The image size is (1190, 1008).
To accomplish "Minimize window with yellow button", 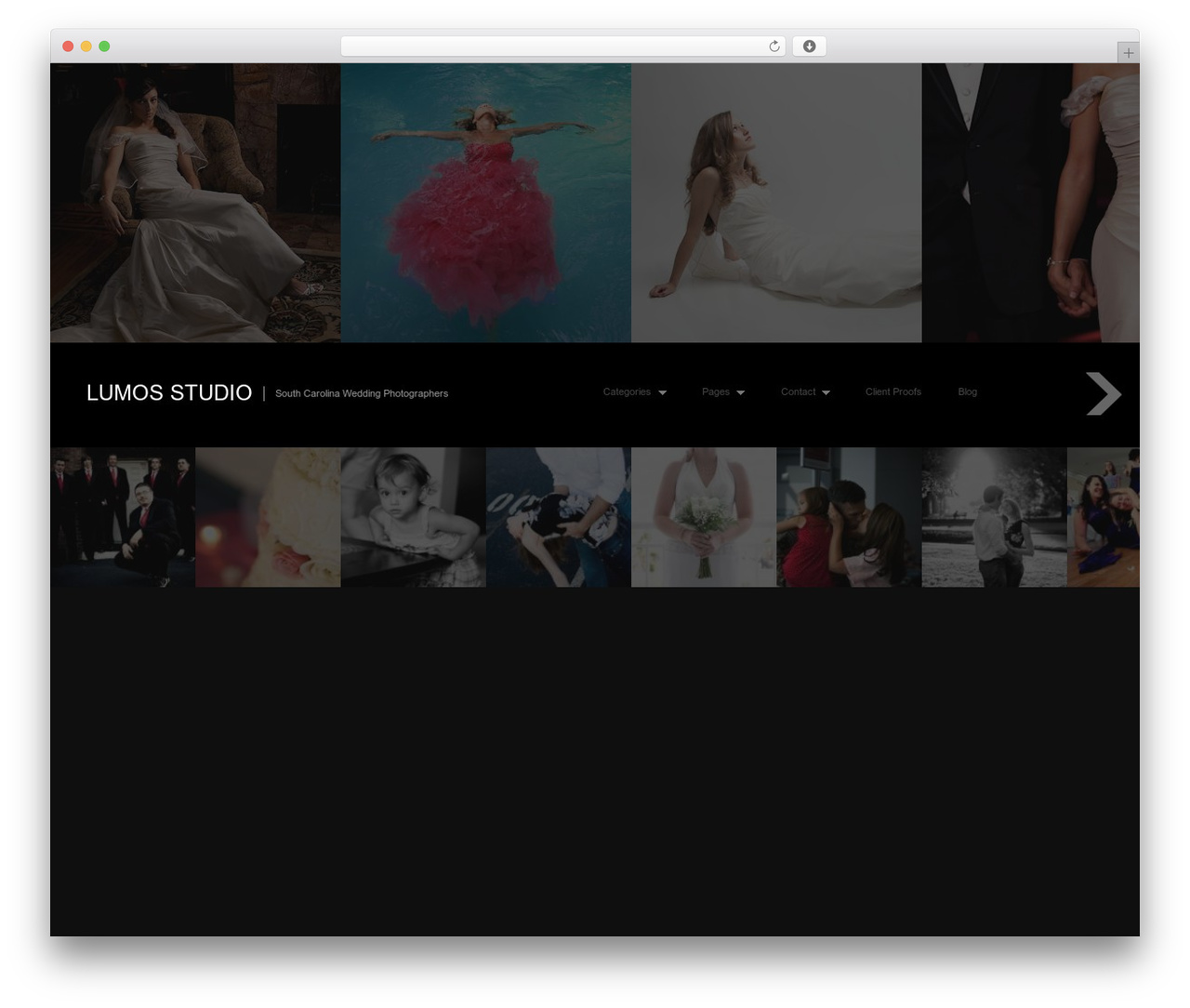I will 86,46.
